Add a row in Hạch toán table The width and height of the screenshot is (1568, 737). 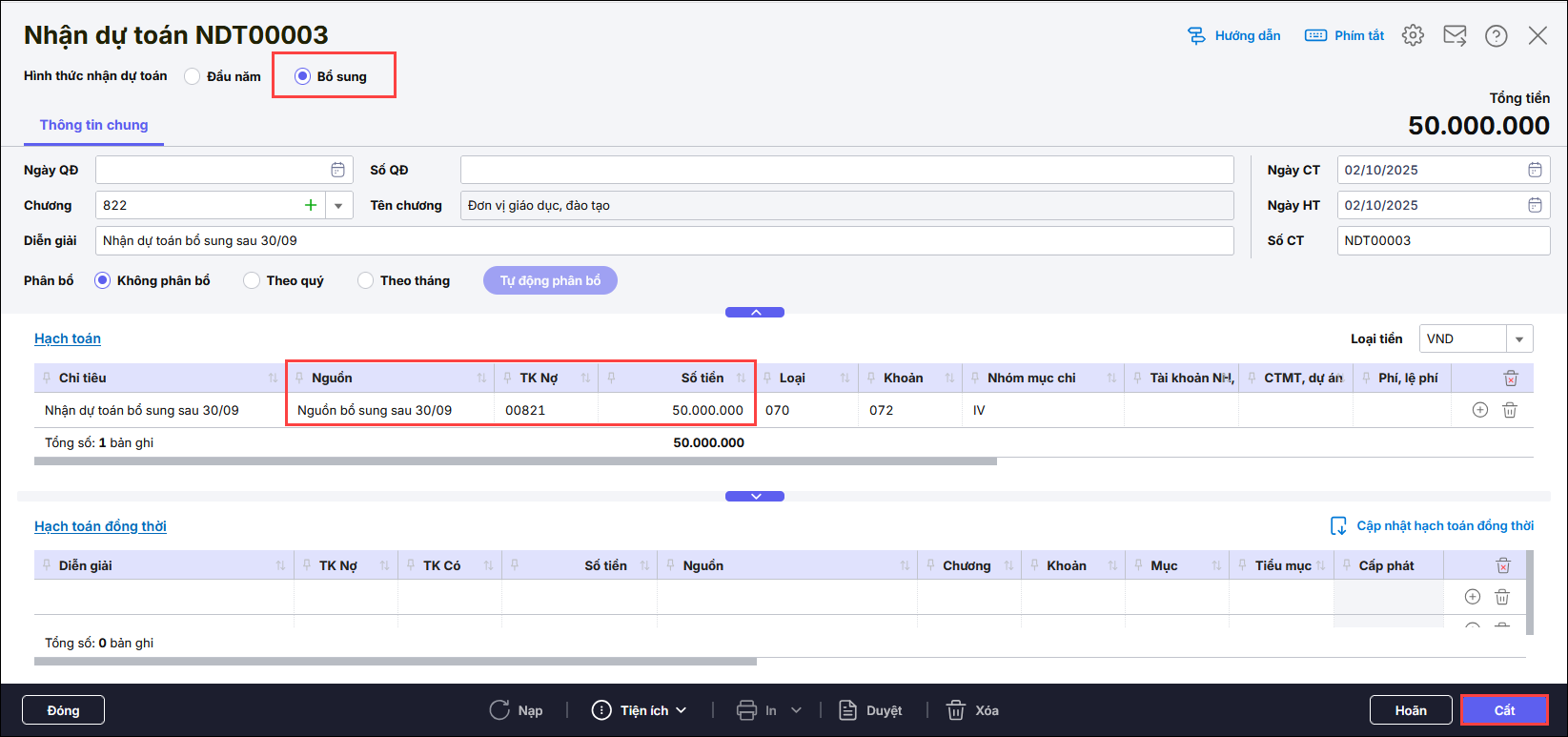click(x=1480, y=410)
